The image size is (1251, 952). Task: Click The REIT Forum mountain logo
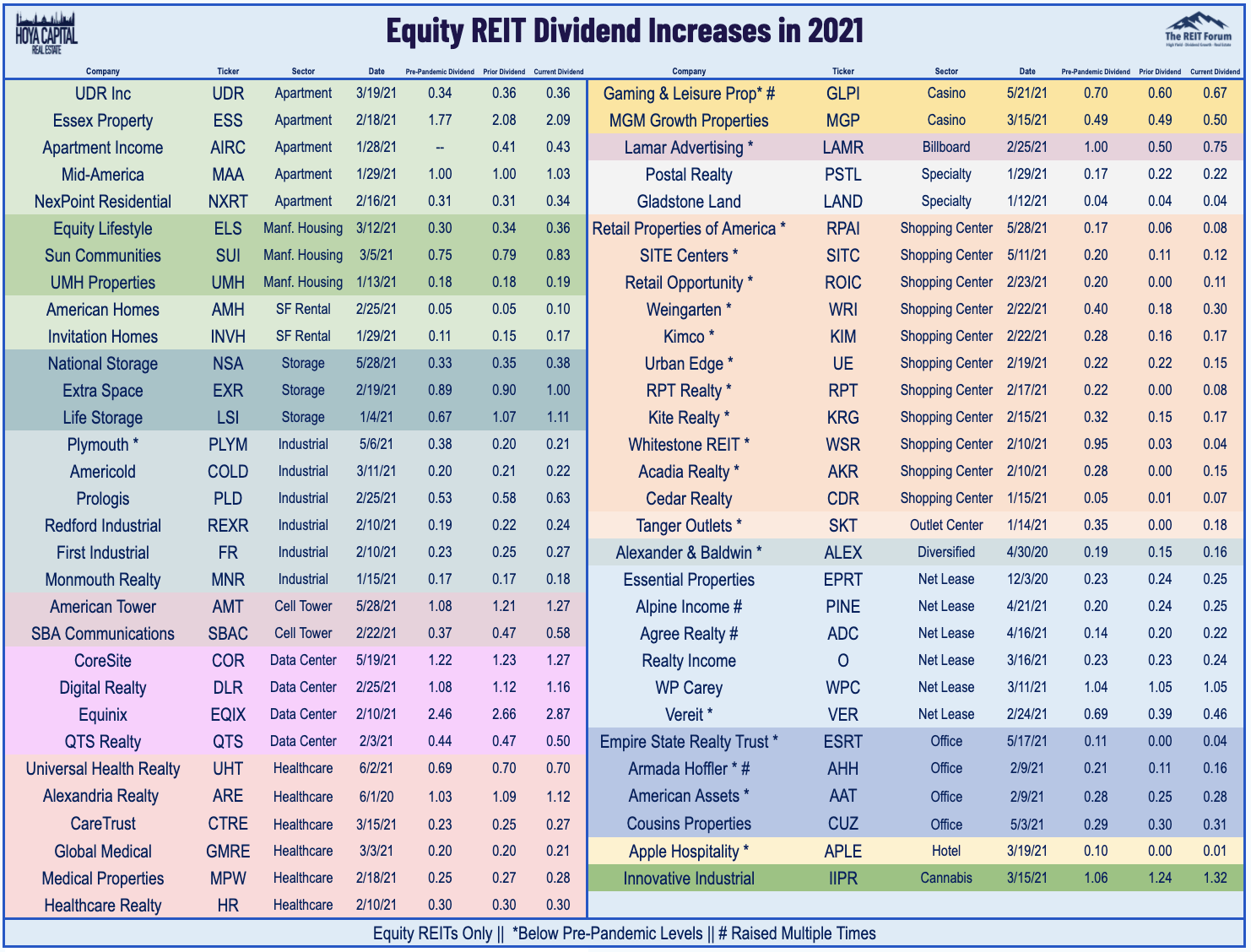click(1198, 29)
